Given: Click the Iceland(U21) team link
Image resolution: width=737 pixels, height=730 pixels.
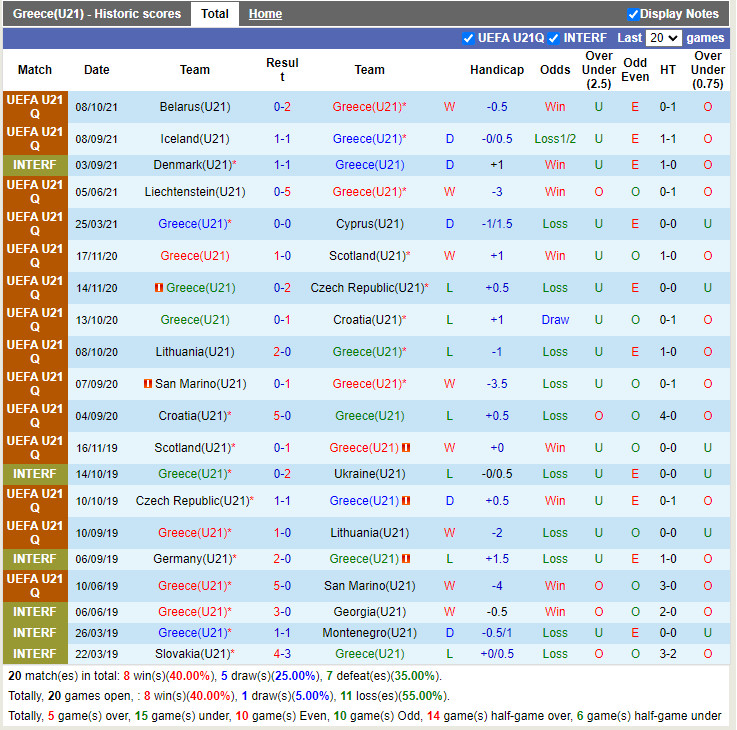Looking at the screenshot, I should (194, 139).
